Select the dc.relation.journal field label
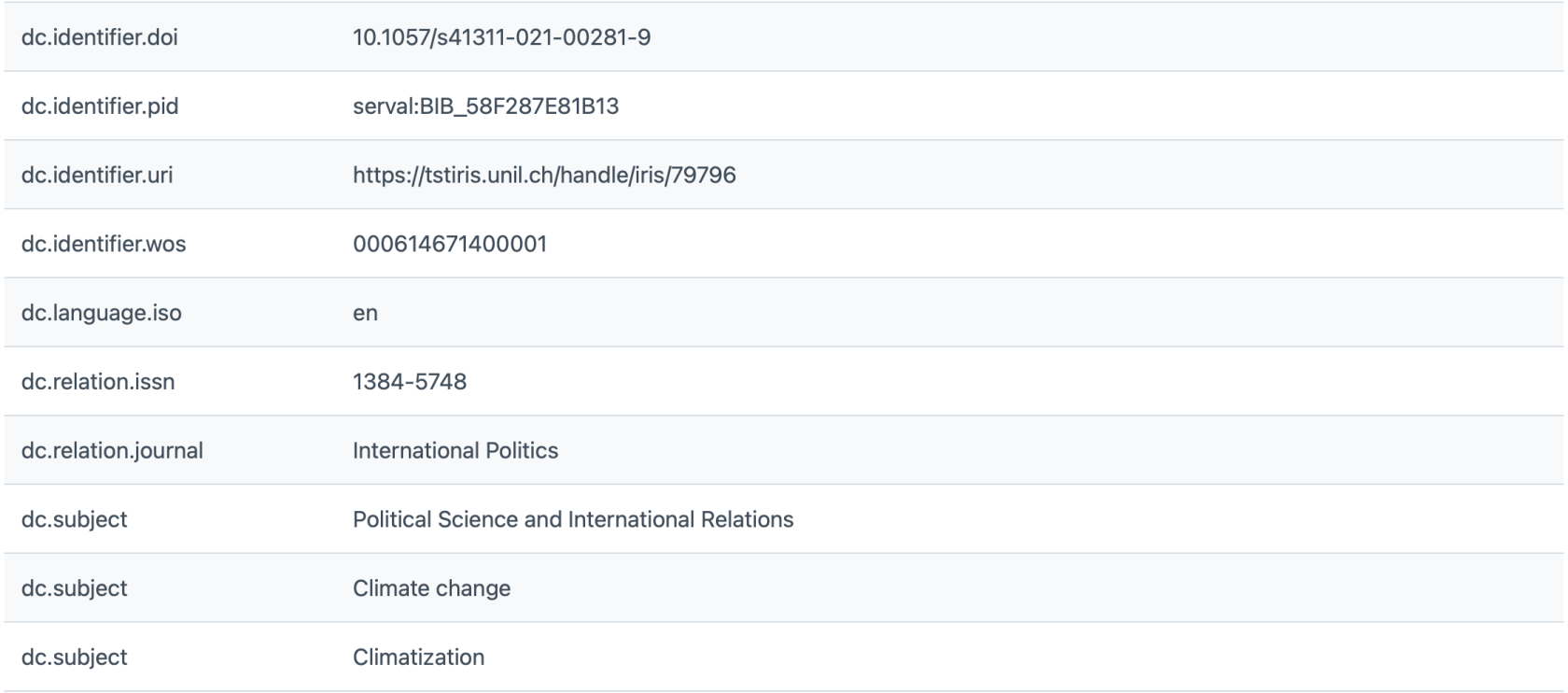Screen dimensions: 1568x693 112,451
